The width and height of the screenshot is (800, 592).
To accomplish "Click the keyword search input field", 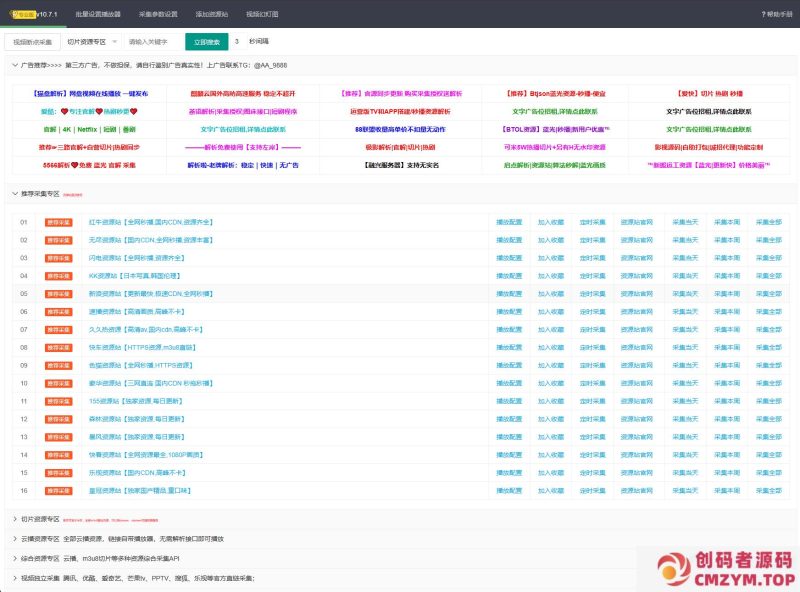I will point(148,41).
